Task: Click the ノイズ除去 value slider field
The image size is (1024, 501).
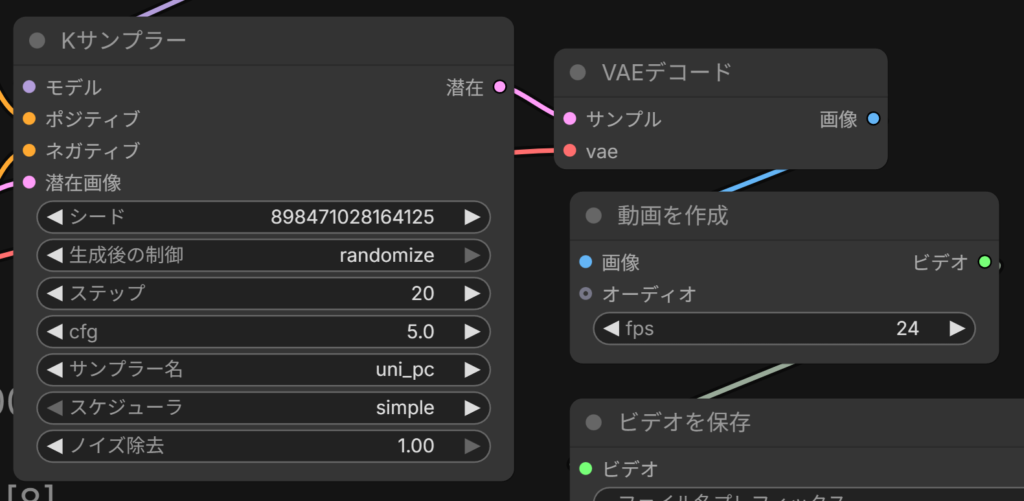Action: [x=263, y=445]
